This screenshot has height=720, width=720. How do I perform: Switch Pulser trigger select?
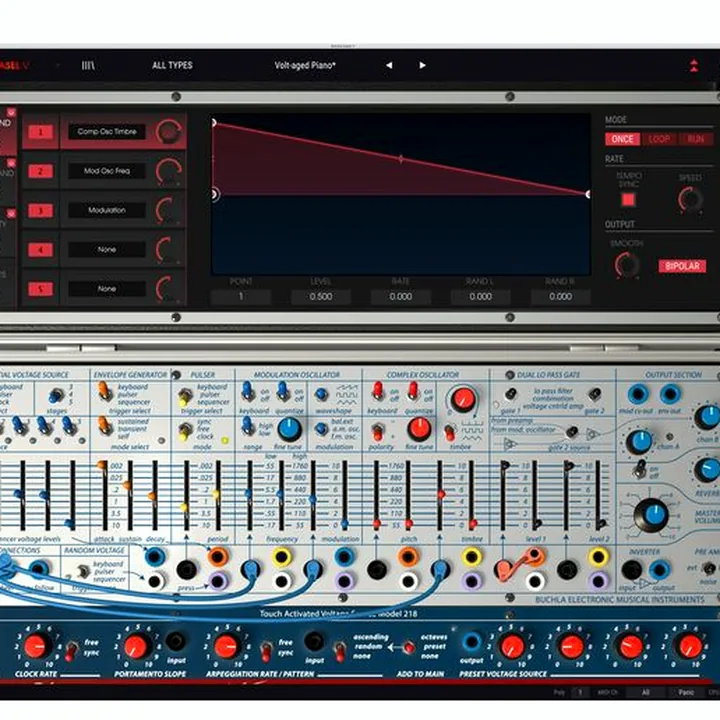(185, 397)
